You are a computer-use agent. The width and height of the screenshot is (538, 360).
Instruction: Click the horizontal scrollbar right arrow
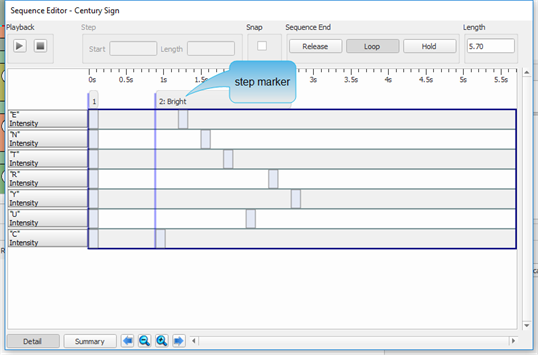[513, 341]
